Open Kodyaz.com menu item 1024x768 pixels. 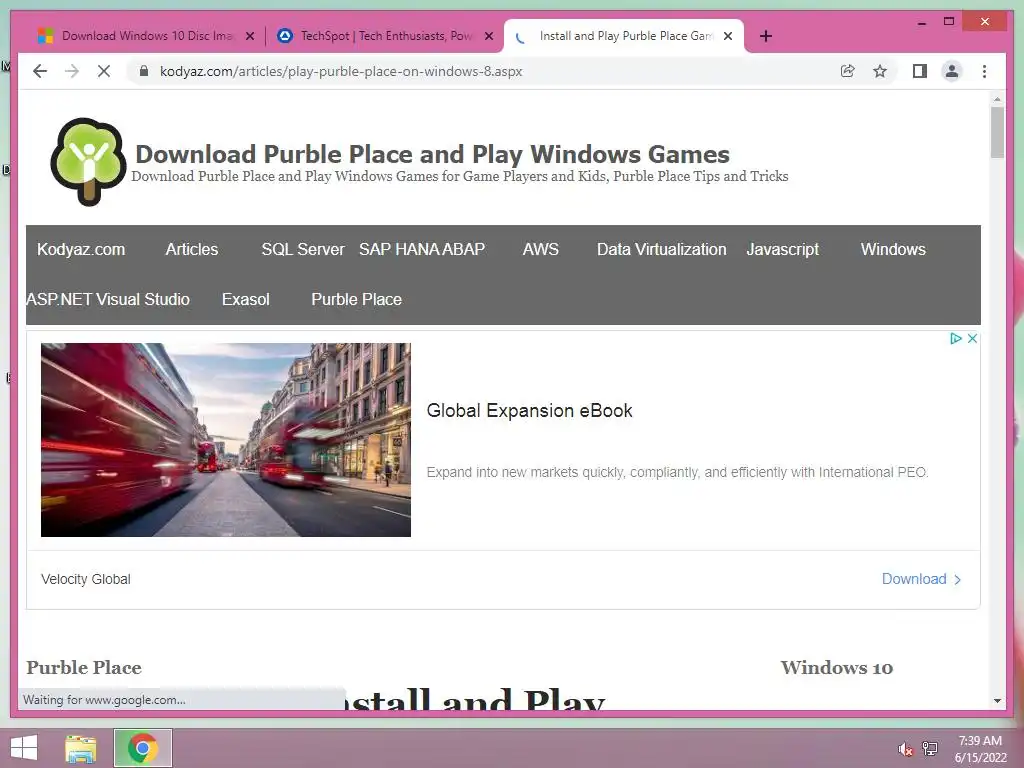81,249
